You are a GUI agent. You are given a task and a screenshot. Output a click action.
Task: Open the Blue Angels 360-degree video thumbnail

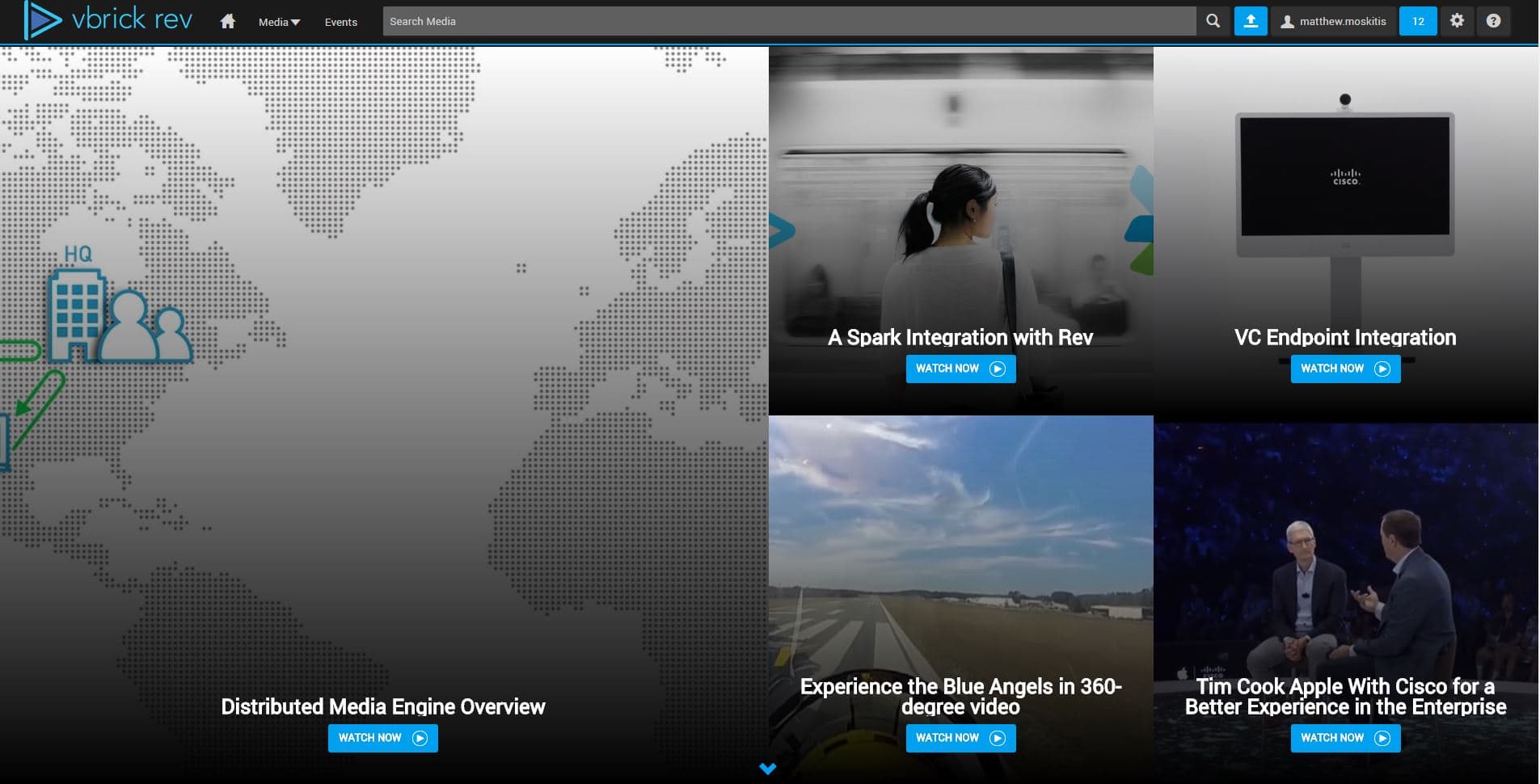(x=960, y=550)
